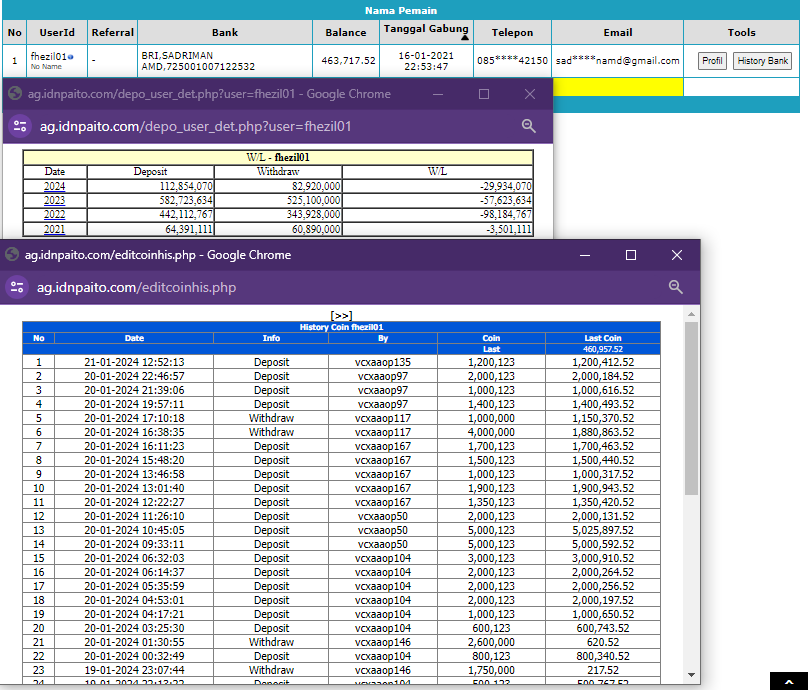Click blue dot icon next to fhezil01
This screenshot has height=690, width=808.
tap(71, 57)
